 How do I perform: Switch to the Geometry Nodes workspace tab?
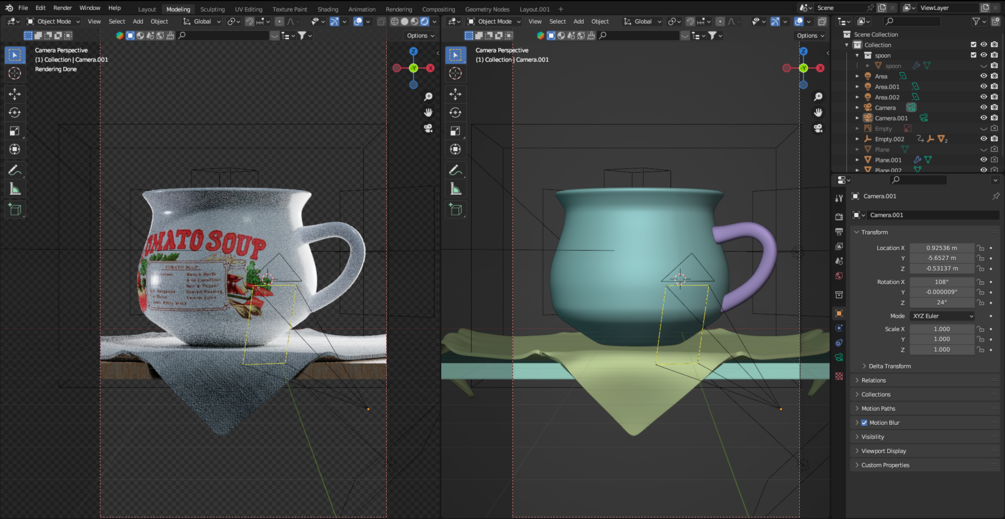487,10
